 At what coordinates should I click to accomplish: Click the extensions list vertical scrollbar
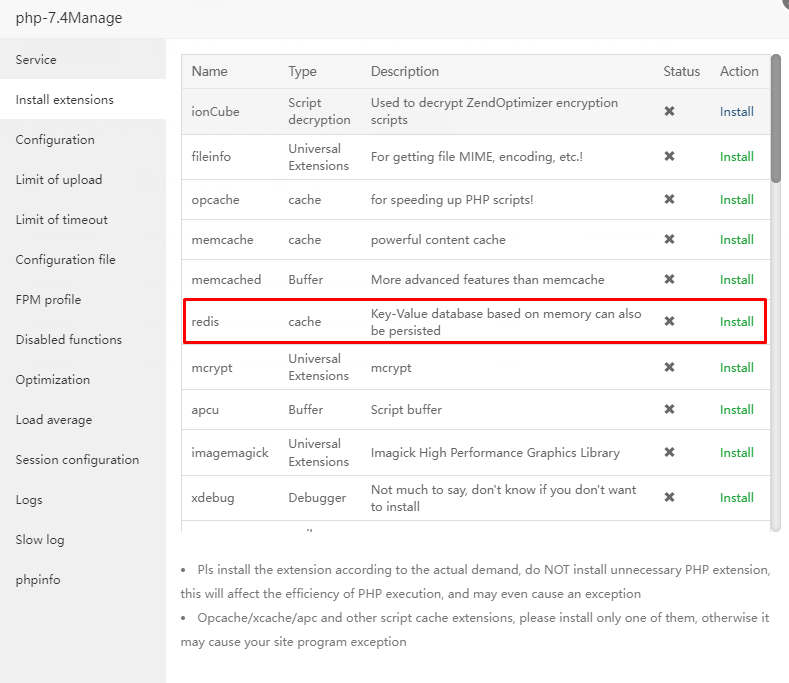pyautogui.click(x=776, y=120)
